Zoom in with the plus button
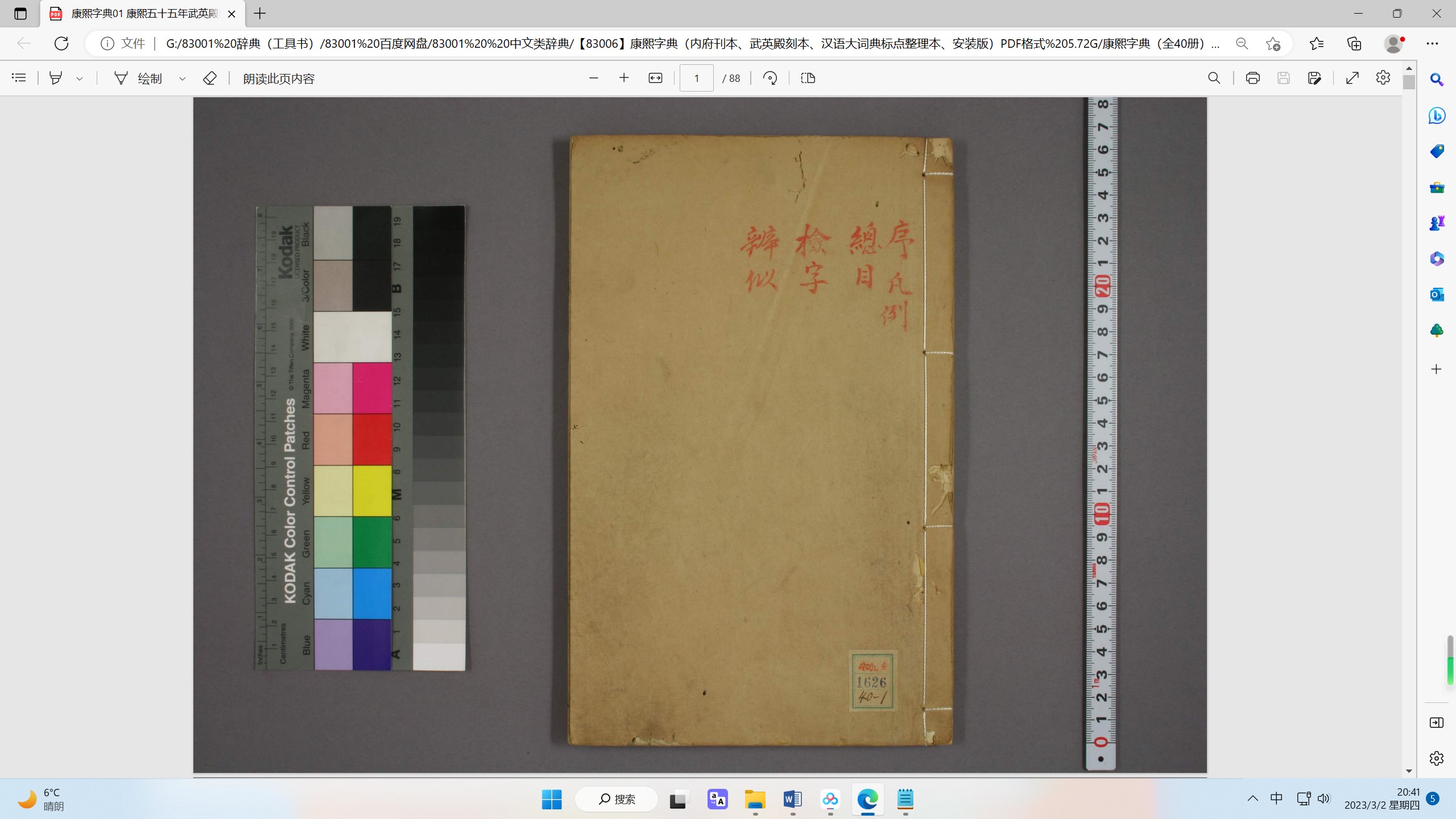The image size is (1456, 819). click(x=624, y=78)
